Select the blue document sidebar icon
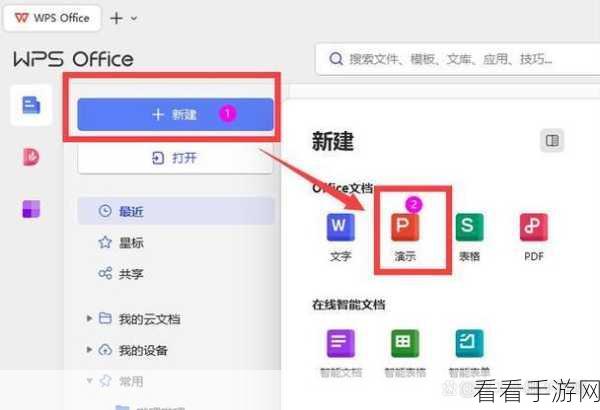The image size is (600, 410). [x=31, y=105]
